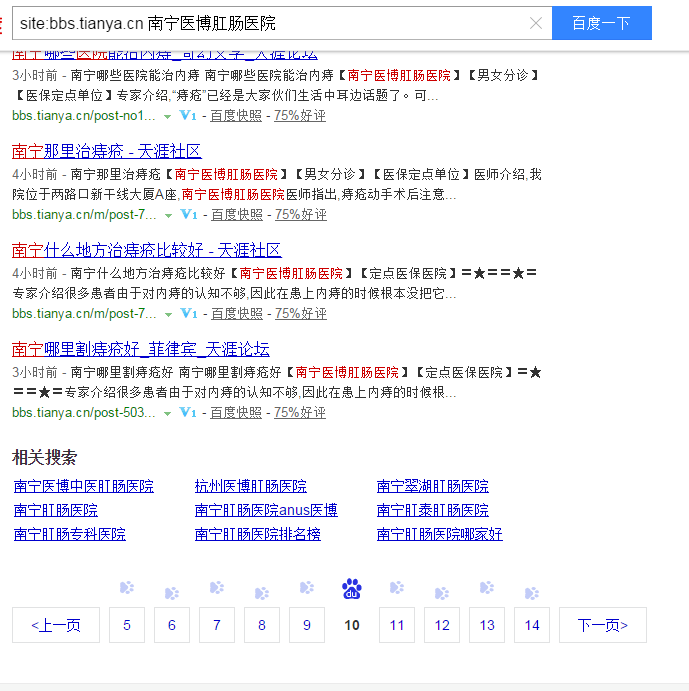Click paw icon above page 11
Image resolution: width=689 pixels, height=691 pixels.
coord(397,587)
